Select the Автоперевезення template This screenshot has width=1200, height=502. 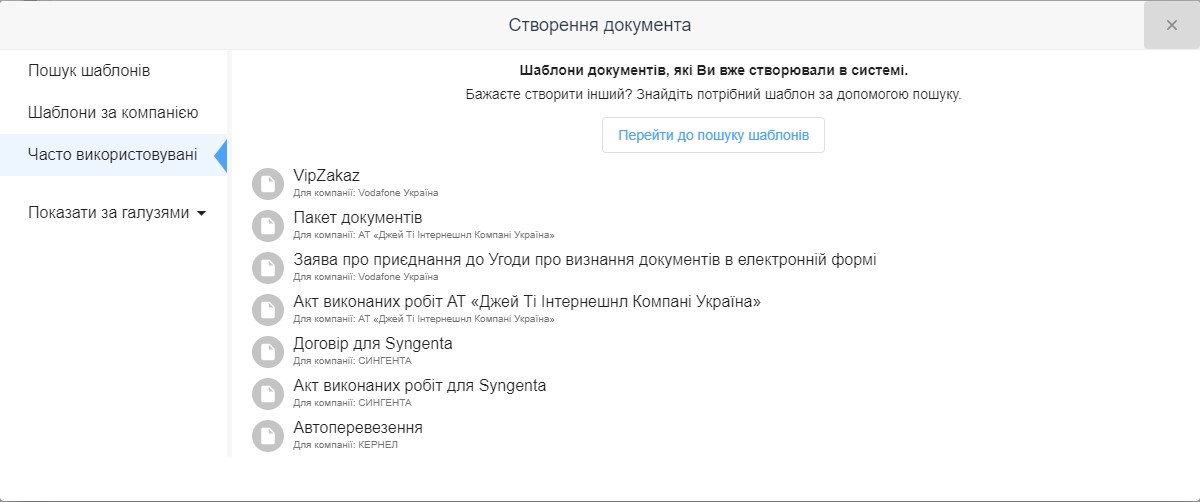coord(357,428)
